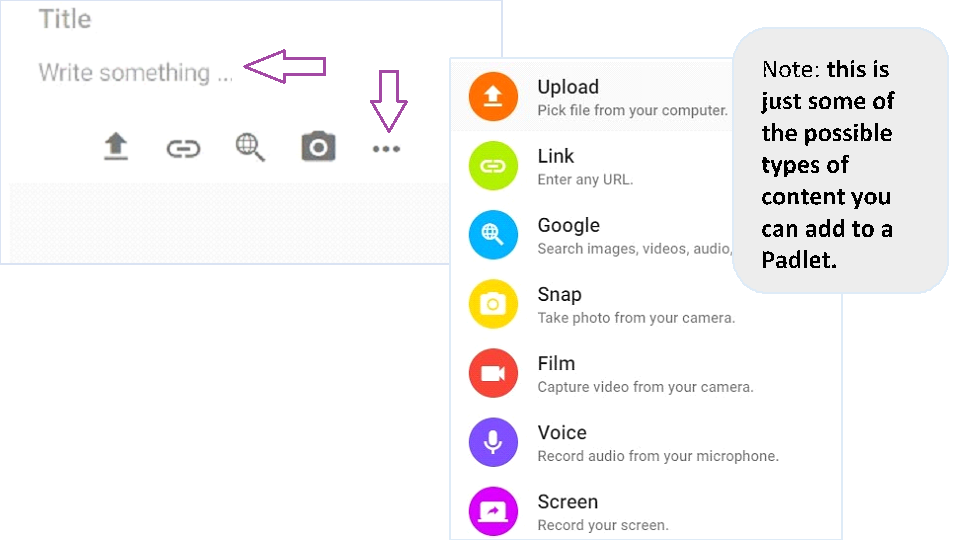Click the orange Upload circle icon

[x=493, y=96]
